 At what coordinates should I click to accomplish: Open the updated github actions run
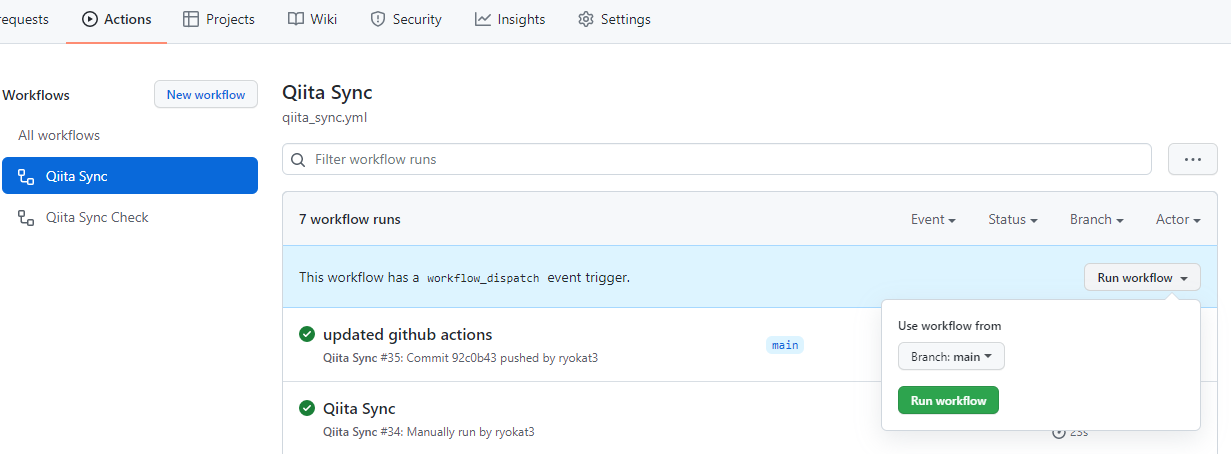(x=407, y=334)
